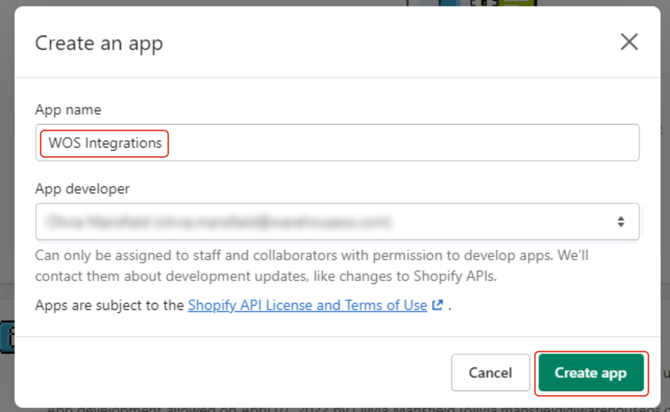The image size is (670, 412).
Task: Click the empty space right of WOS Integrations
Action: pyautogui.click(x=400, y=143)
